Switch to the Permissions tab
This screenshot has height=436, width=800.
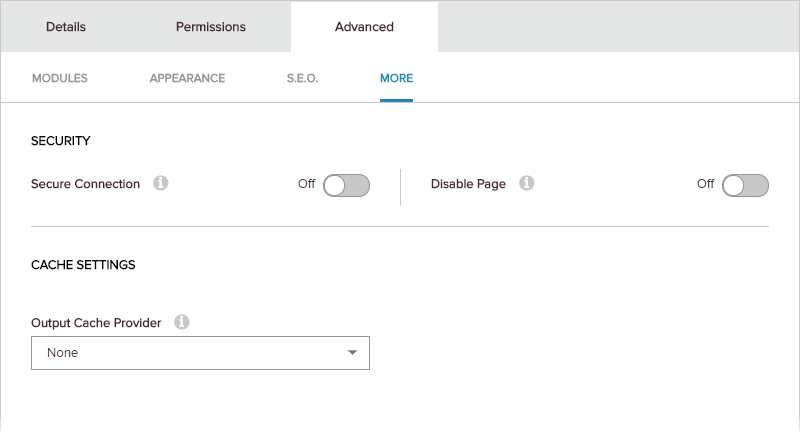tap(210, 27)
